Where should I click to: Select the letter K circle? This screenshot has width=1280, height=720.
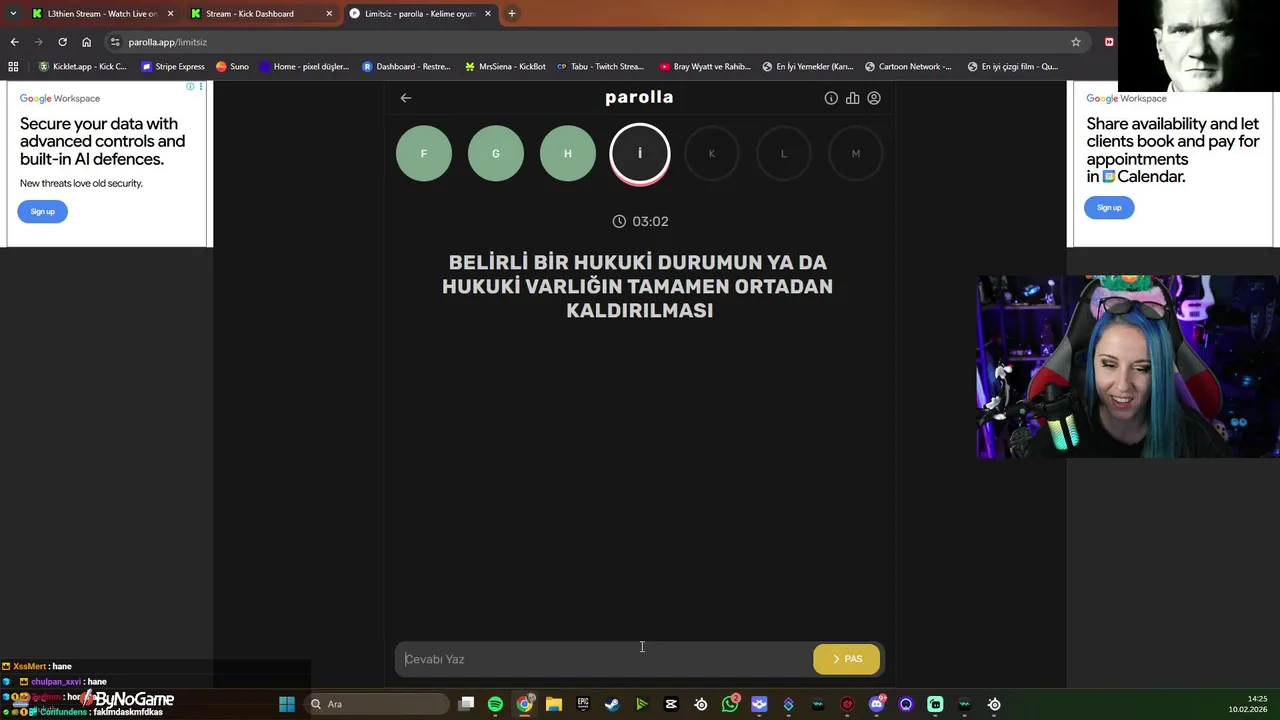(712, 153)
